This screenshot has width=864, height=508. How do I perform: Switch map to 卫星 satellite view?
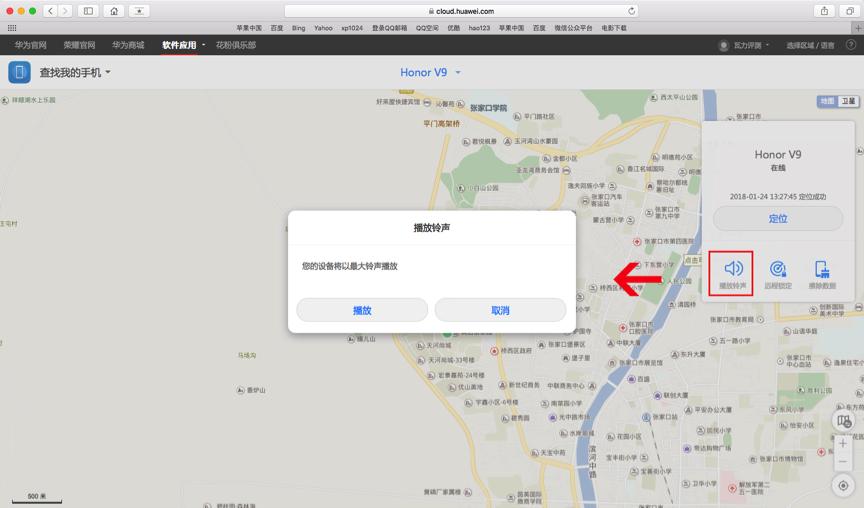(x=848, y=101)
